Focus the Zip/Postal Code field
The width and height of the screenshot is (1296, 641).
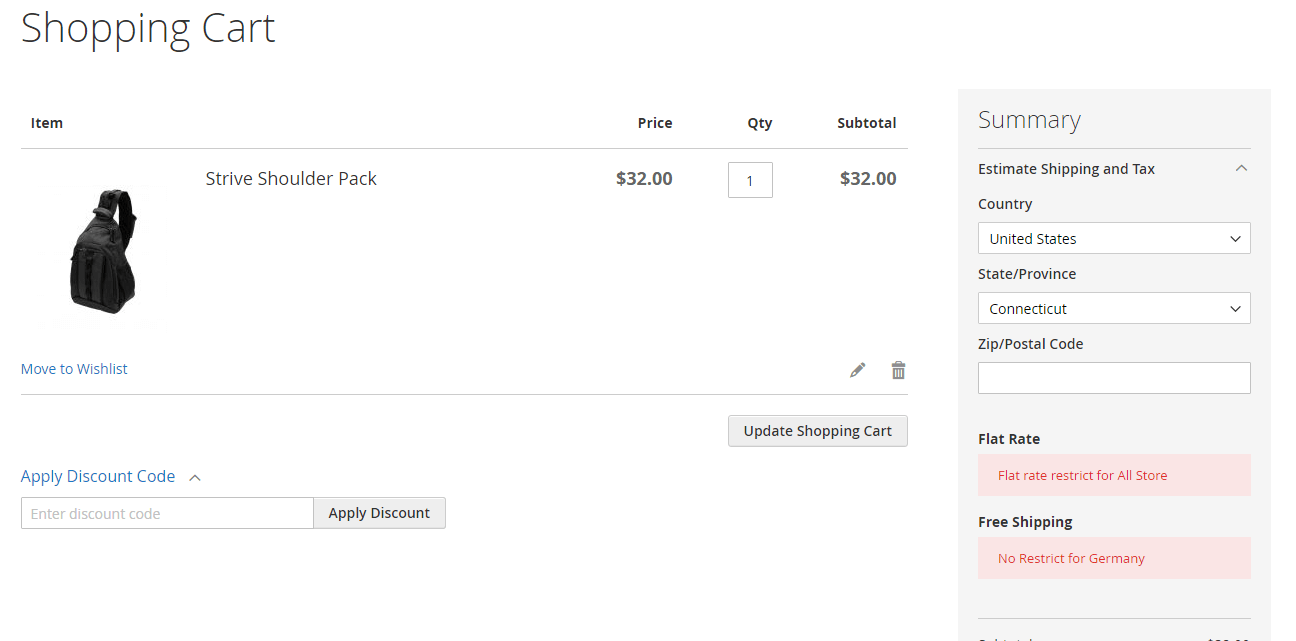1113,378
